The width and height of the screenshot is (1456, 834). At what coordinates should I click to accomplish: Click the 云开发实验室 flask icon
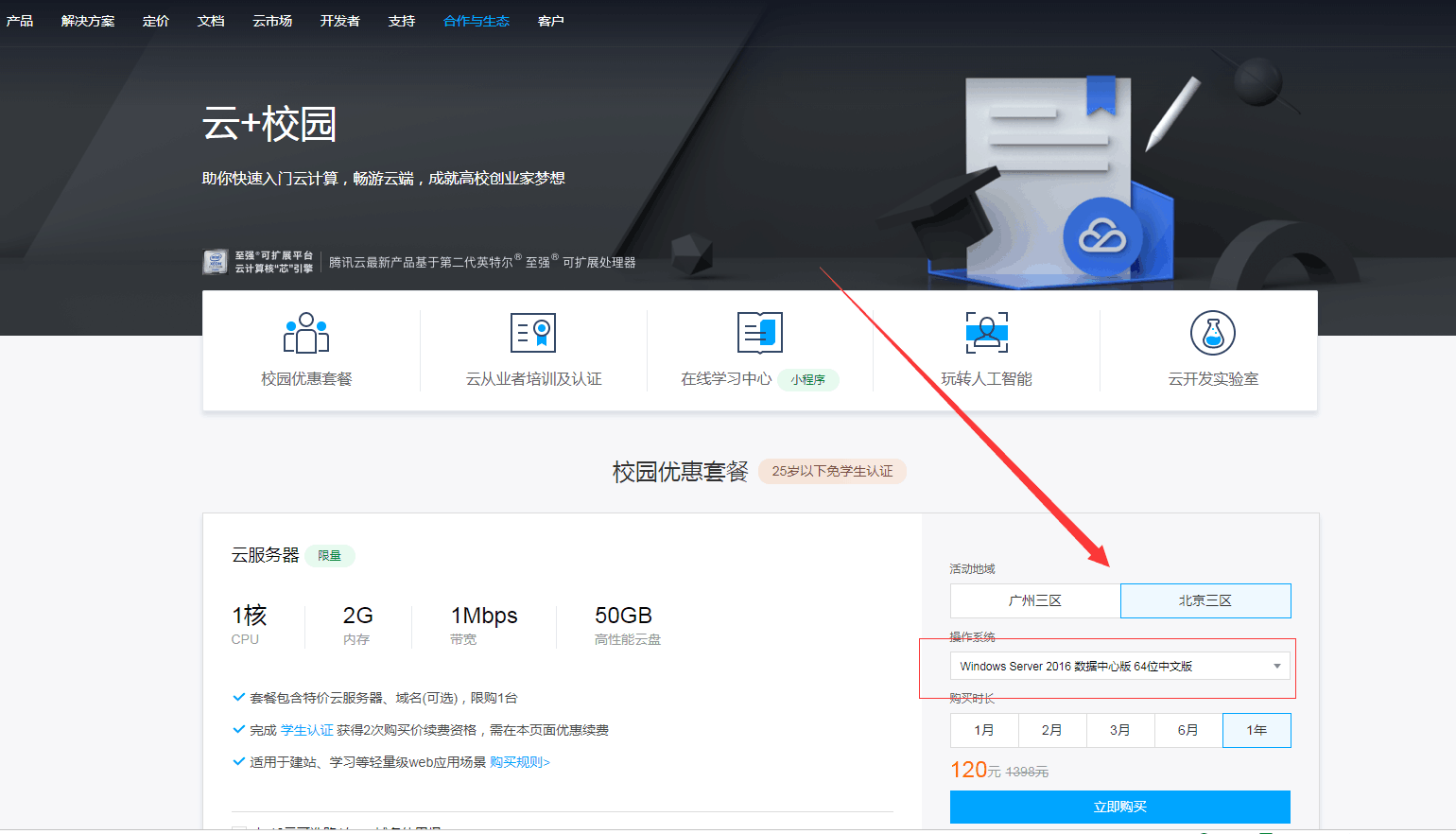click(x=1213, y=333)
